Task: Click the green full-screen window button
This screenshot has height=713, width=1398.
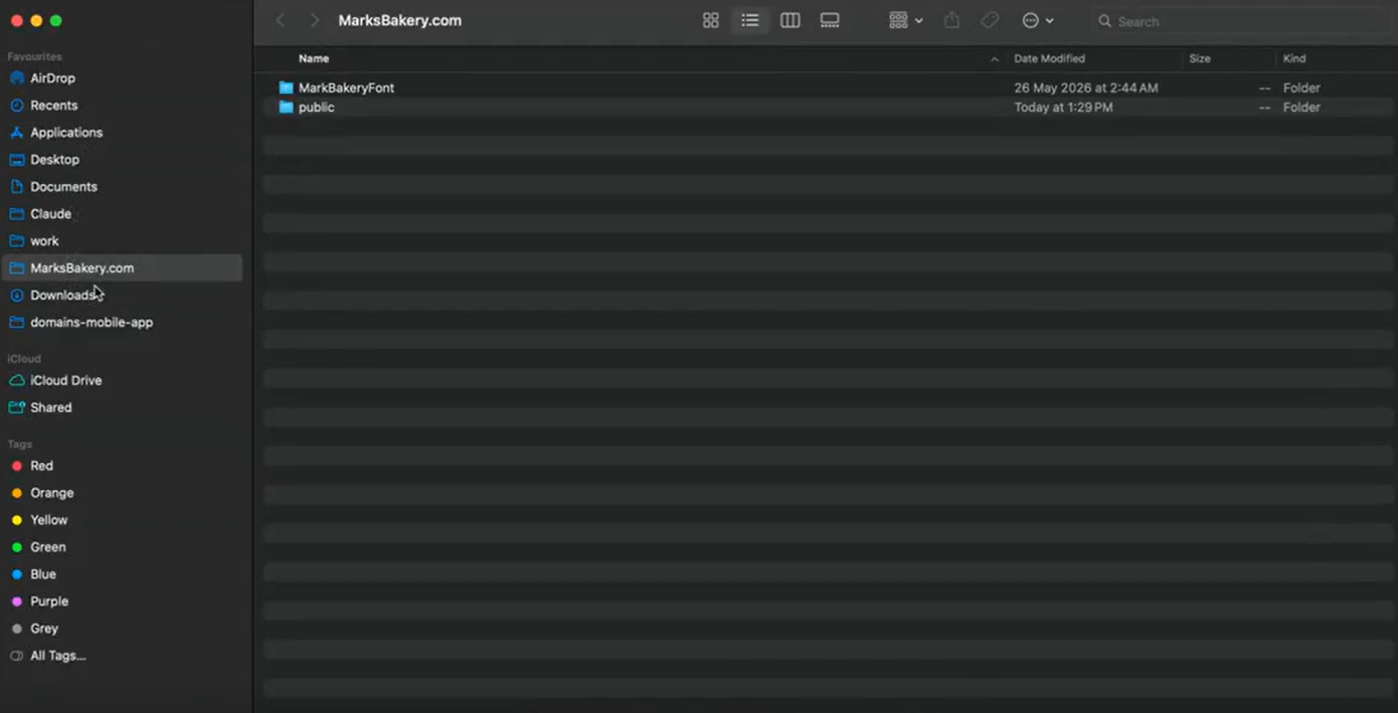Action: tap(56, 21)
